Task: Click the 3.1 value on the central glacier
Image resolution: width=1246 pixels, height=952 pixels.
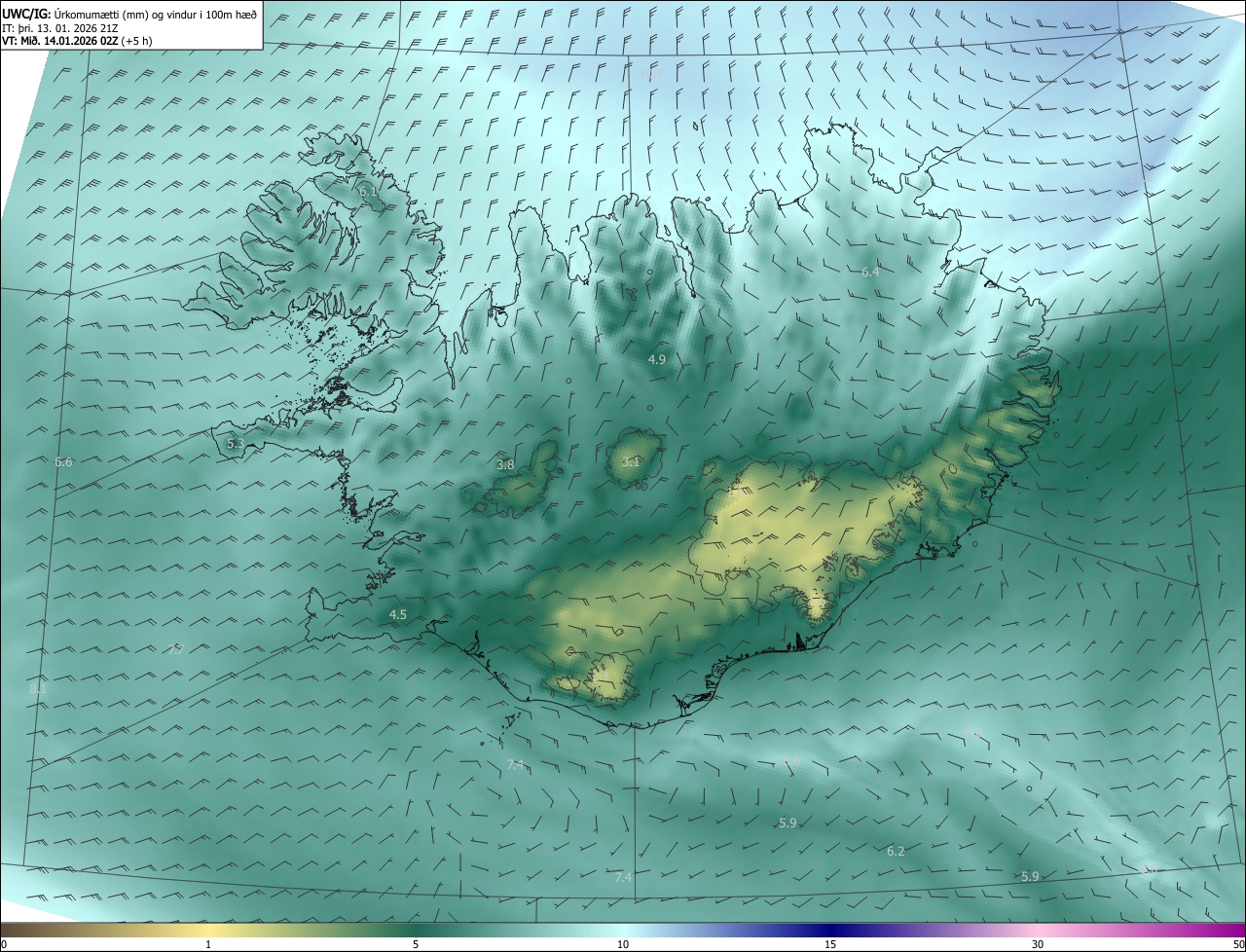Action: tap(631, 461)
